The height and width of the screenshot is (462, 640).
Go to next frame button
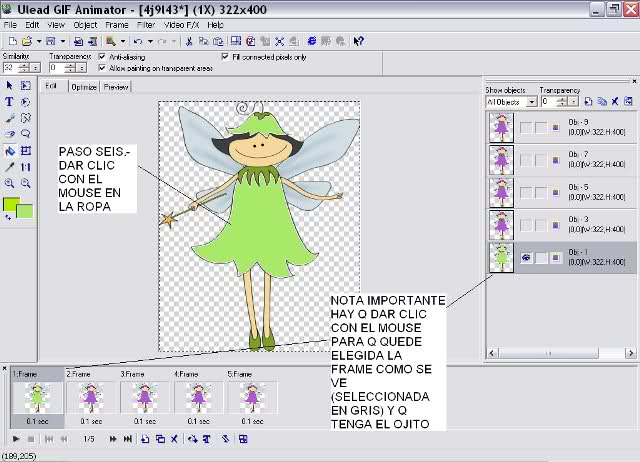pyautogui.click(x=113, y=439)
